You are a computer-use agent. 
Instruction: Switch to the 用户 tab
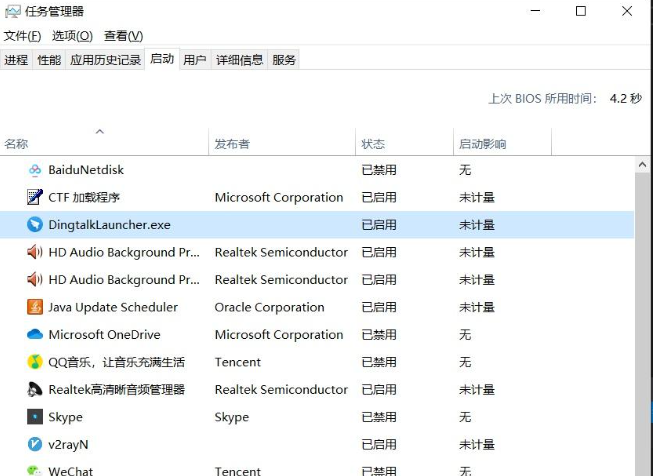(195, 60)
